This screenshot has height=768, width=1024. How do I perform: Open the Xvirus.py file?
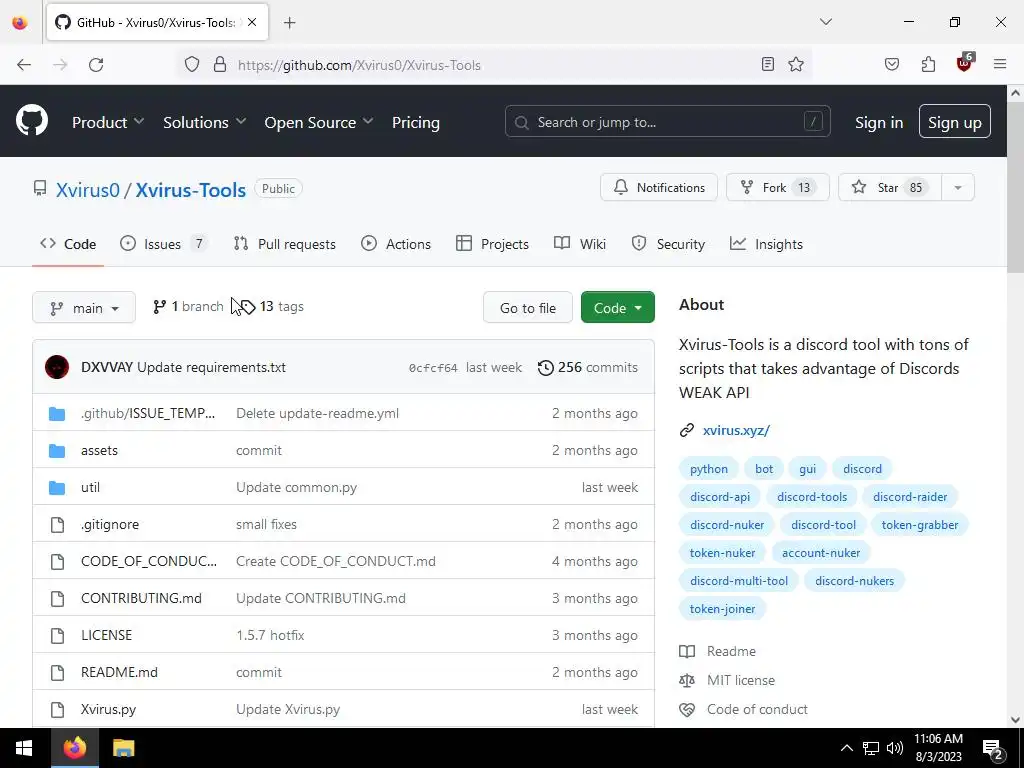[x=108, y=709]
